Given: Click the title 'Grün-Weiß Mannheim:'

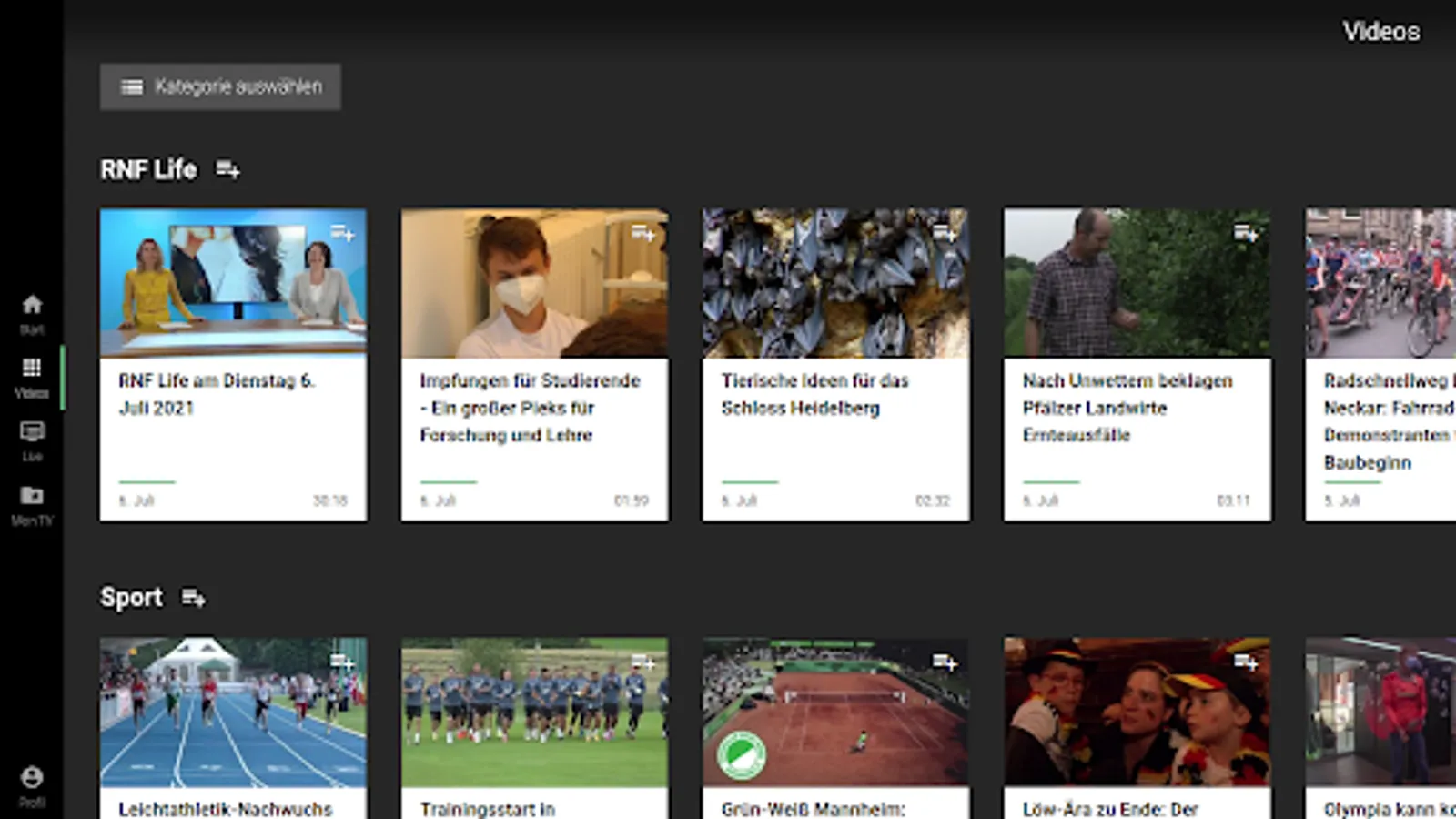Looking at the screenshot, I should 814,809.
